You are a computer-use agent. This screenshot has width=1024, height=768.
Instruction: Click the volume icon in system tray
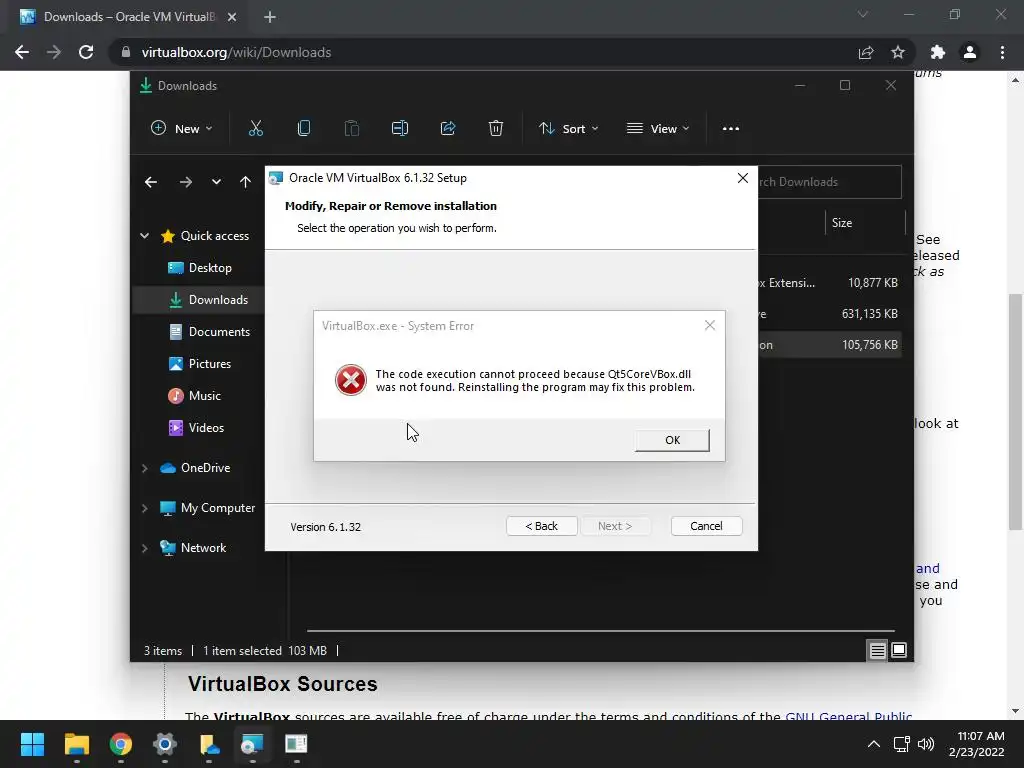tap(925, 744)
